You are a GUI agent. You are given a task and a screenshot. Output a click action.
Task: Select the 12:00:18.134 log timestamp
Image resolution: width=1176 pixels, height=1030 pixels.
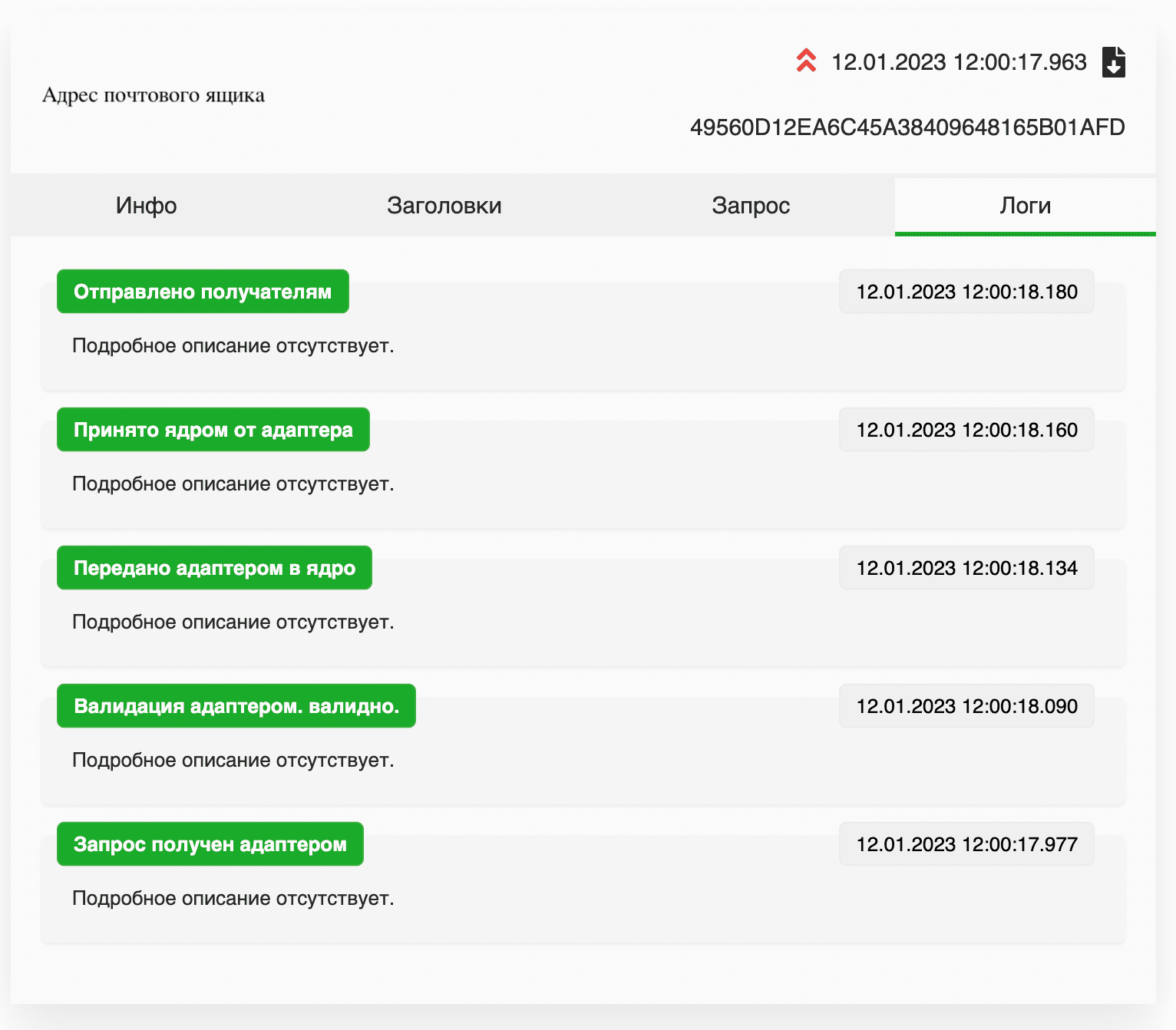click(x=966, y=568)
